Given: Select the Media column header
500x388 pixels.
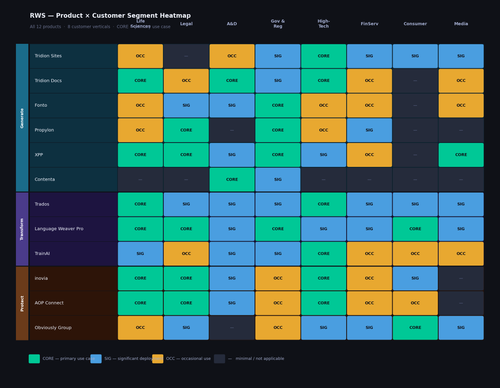Looking at the screenshot, I should pyautogui.click(x=461, y=24).
